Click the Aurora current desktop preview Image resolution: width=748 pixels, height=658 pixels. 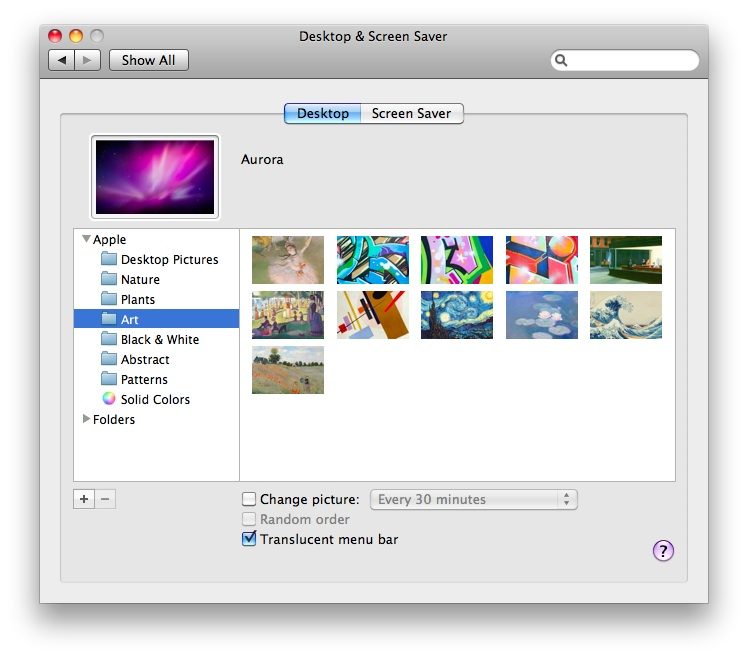click(155, 177)
